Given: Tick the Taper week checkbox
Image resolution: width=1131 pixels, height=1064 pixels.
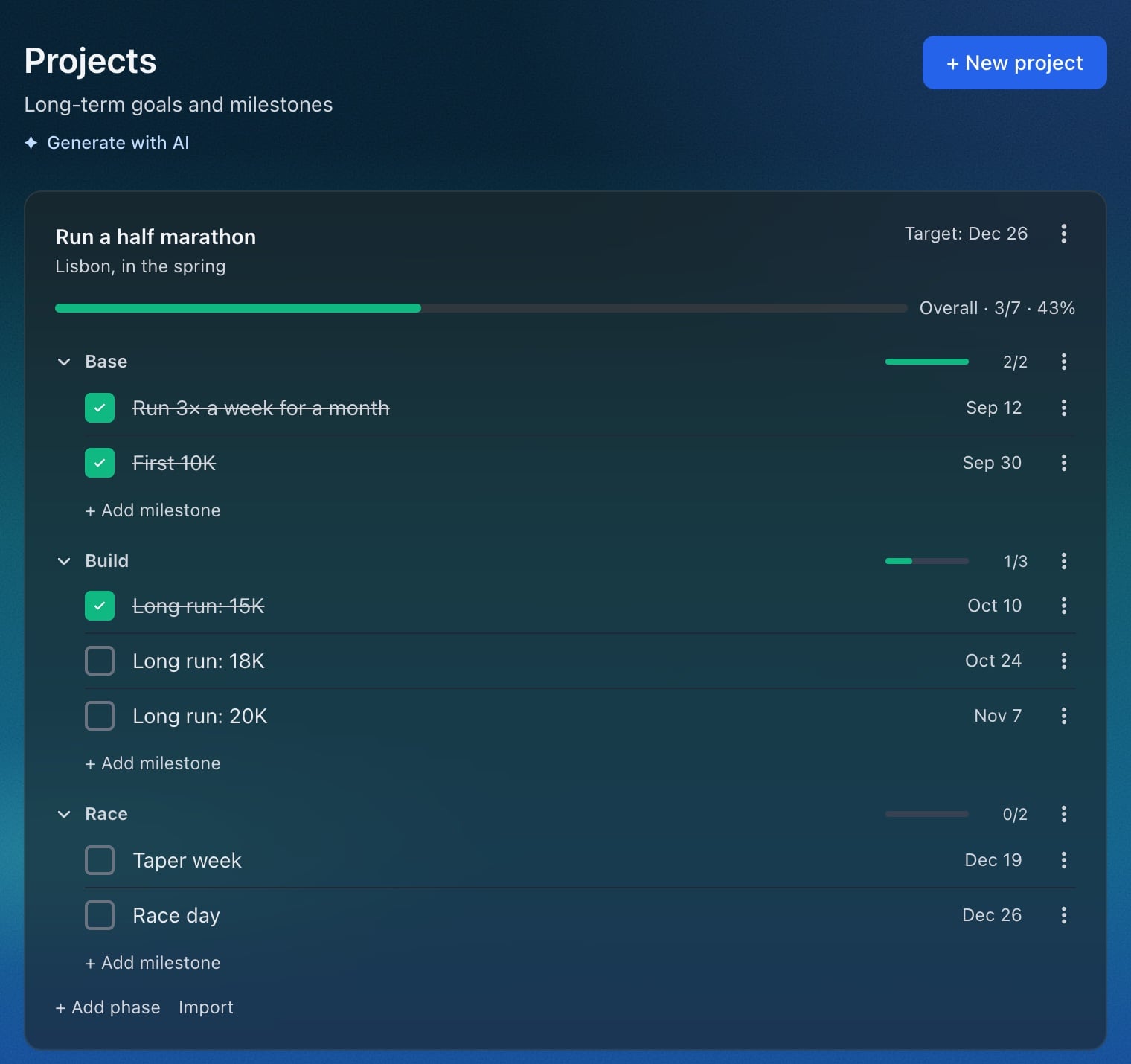Looking at the screenshot, I should (100, 860).
